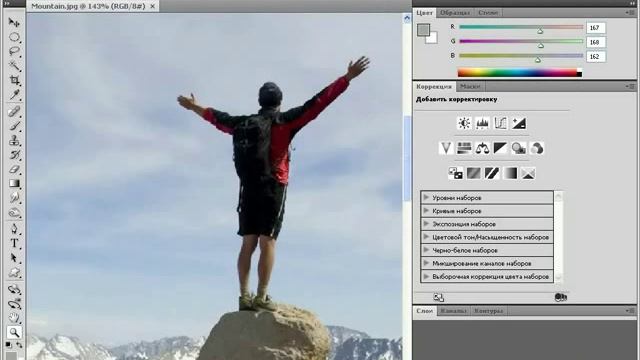Select the Eyedropper tool

pyautogui.click(x=14, y=95)
